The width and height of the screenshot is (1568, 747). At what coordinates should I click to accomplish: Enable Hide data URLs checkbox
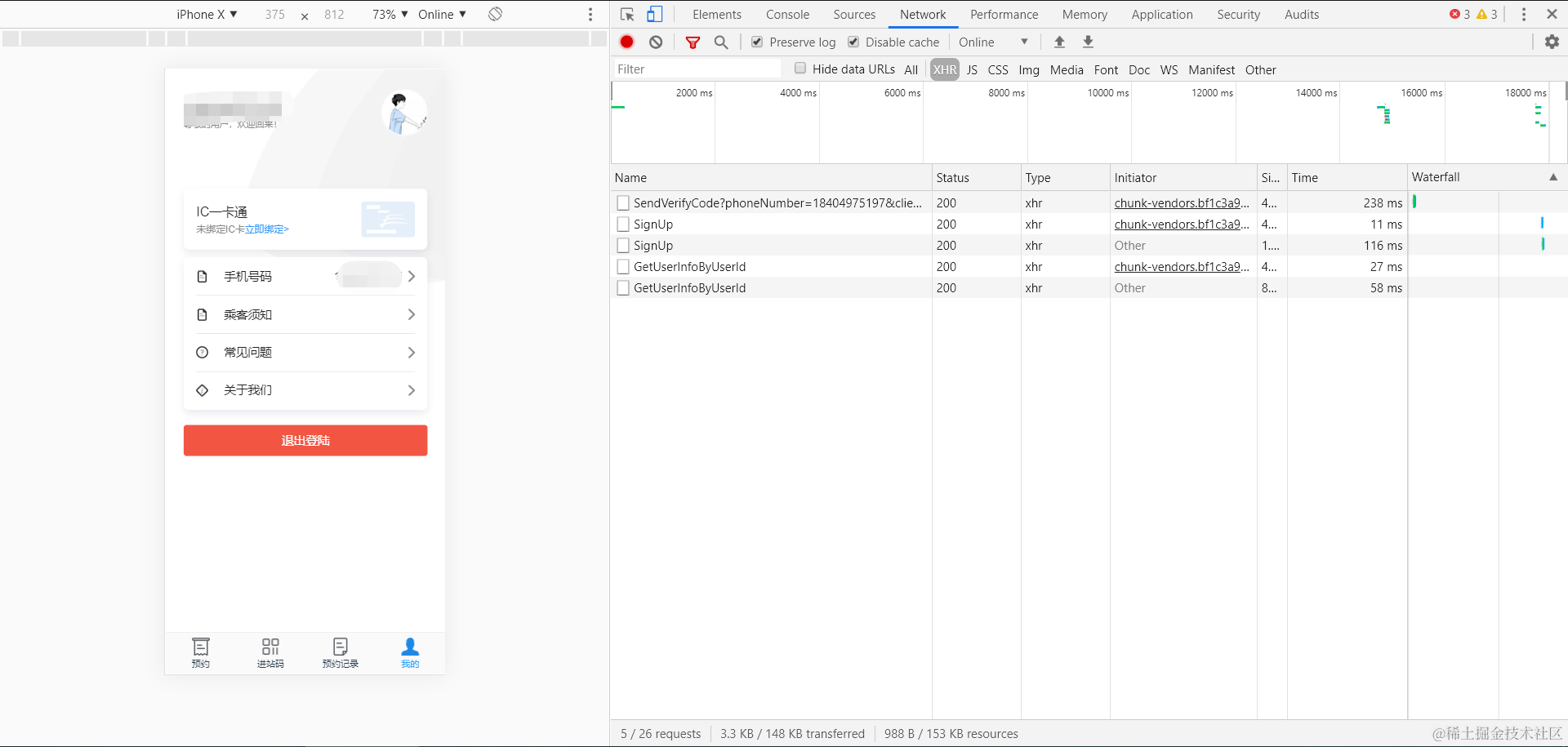800,69
